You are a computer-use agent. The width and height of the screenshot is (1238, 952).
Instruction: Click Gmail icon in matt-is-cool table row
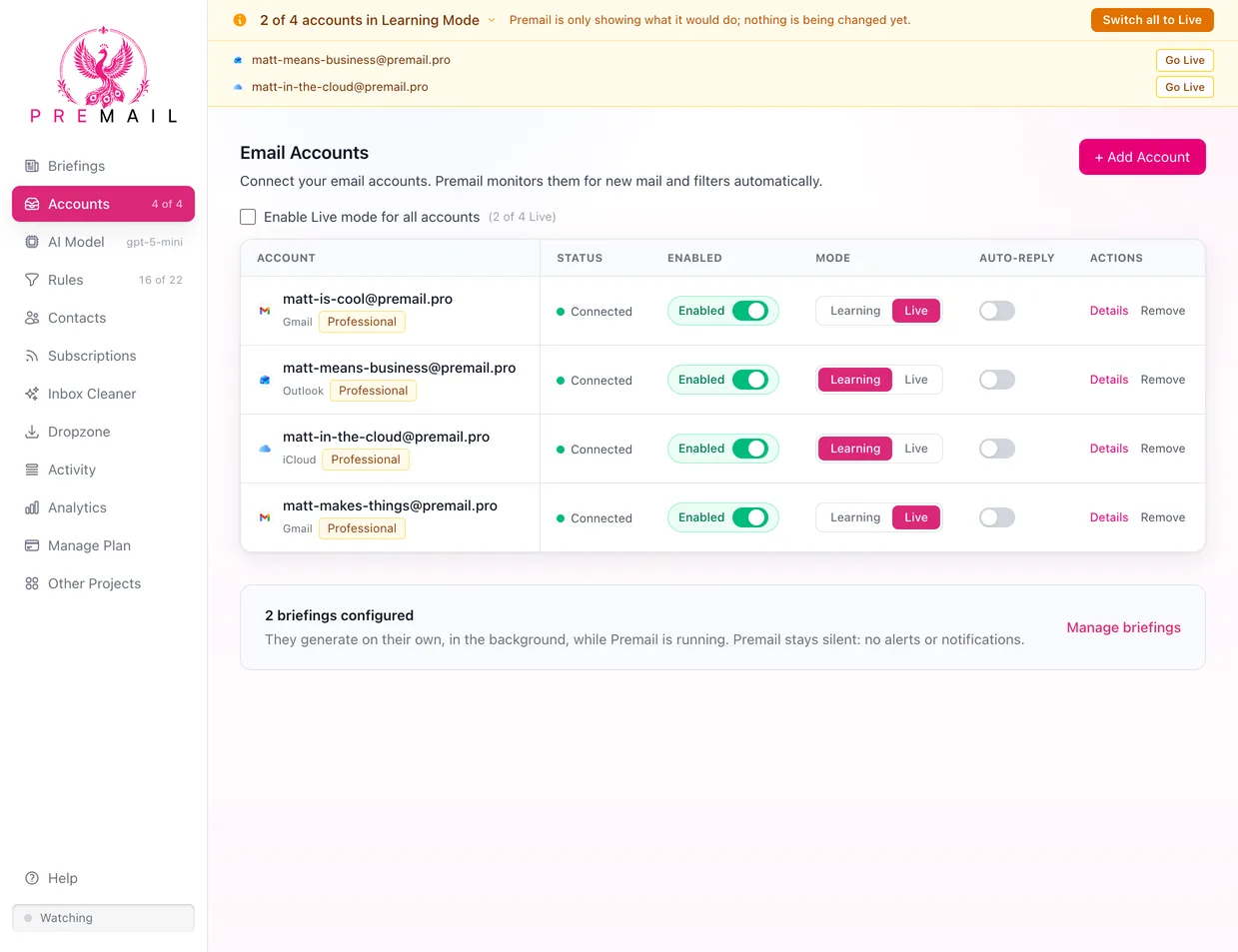click(265, 311)
